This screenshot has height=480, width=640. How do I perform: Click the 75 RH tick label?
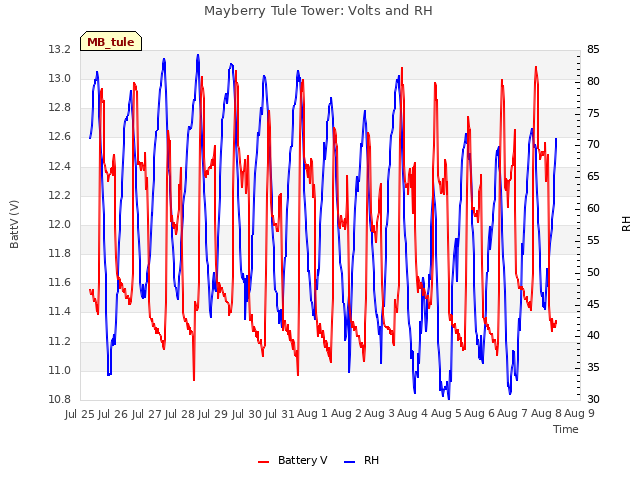[593, 113]
